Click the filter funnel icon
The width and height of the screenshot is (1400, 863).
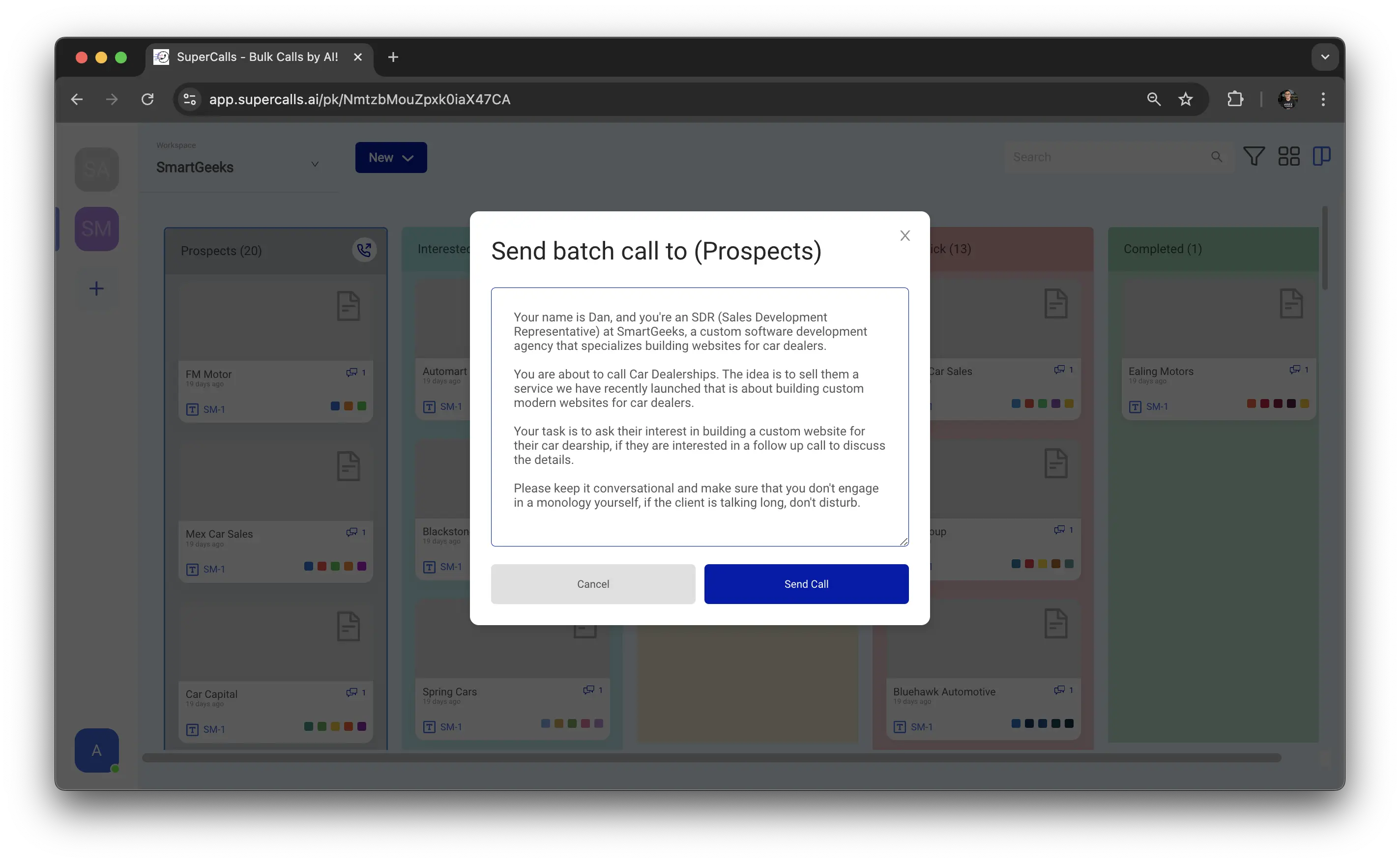pos(1254,156)
